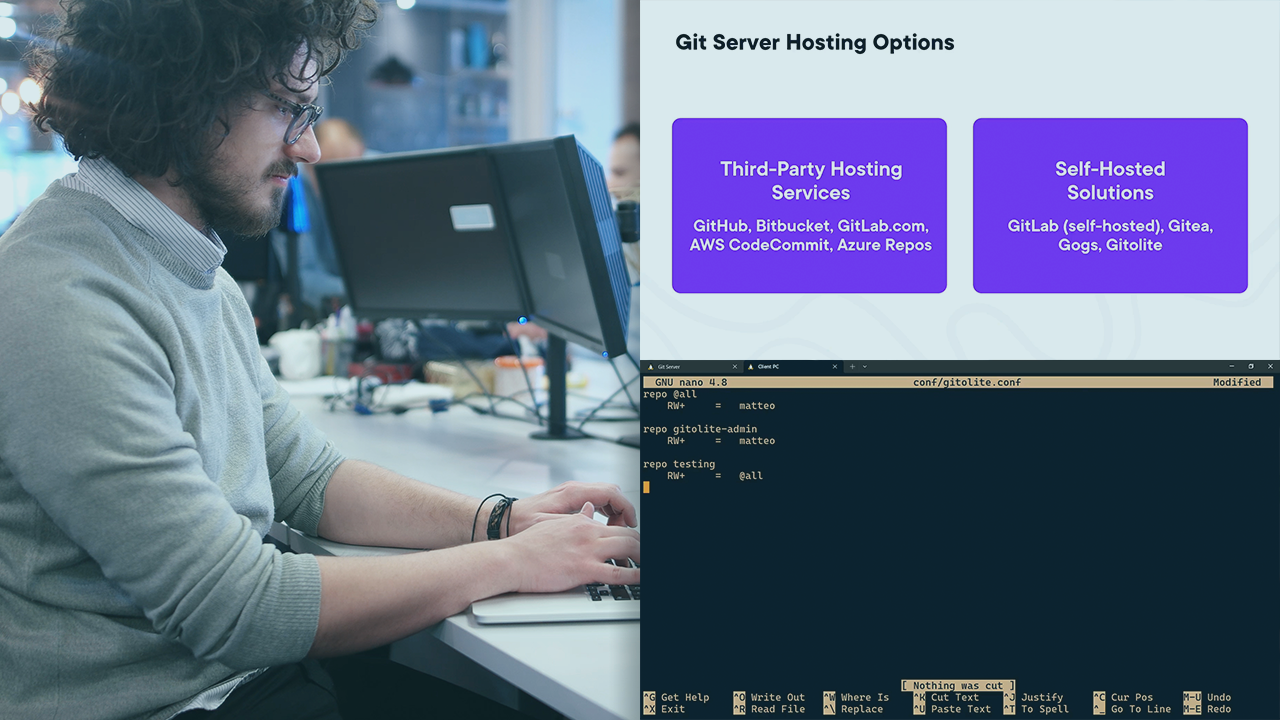
Task: Click Write Out to save the file
Action: point(778,697)
